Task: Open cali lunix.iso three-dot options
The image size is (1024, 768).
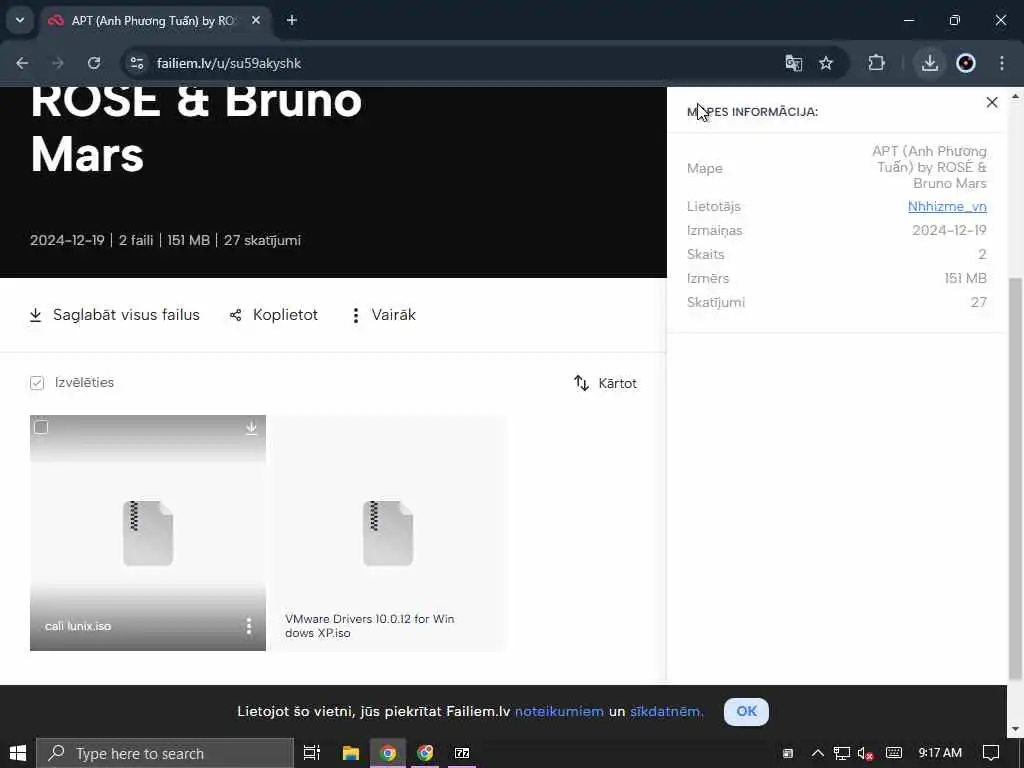Action: pyautogui.click(x=249, y=626)
